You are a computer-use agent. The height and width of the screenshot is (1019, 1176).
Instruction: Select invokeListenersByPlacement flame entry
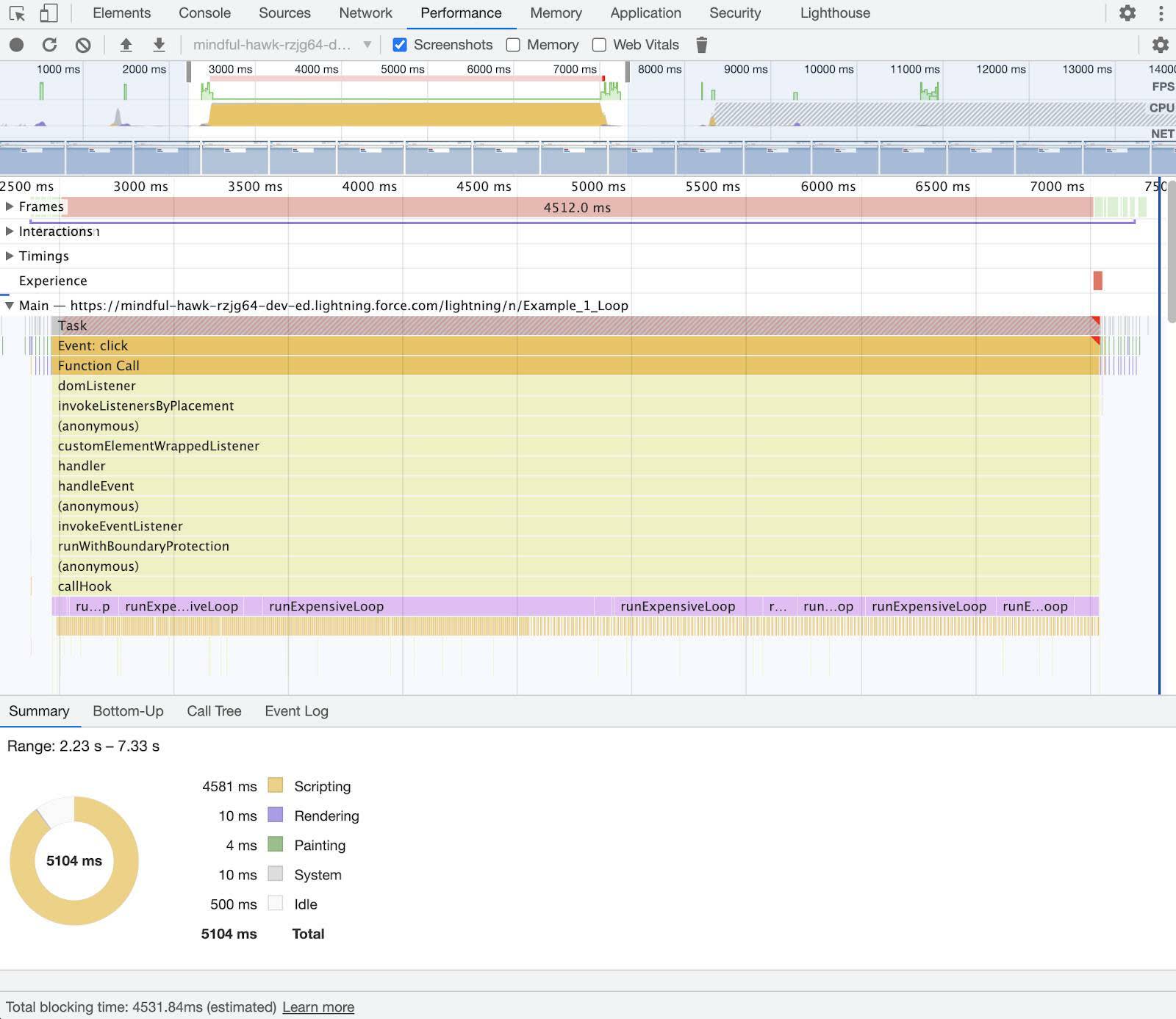pos(576,406)
